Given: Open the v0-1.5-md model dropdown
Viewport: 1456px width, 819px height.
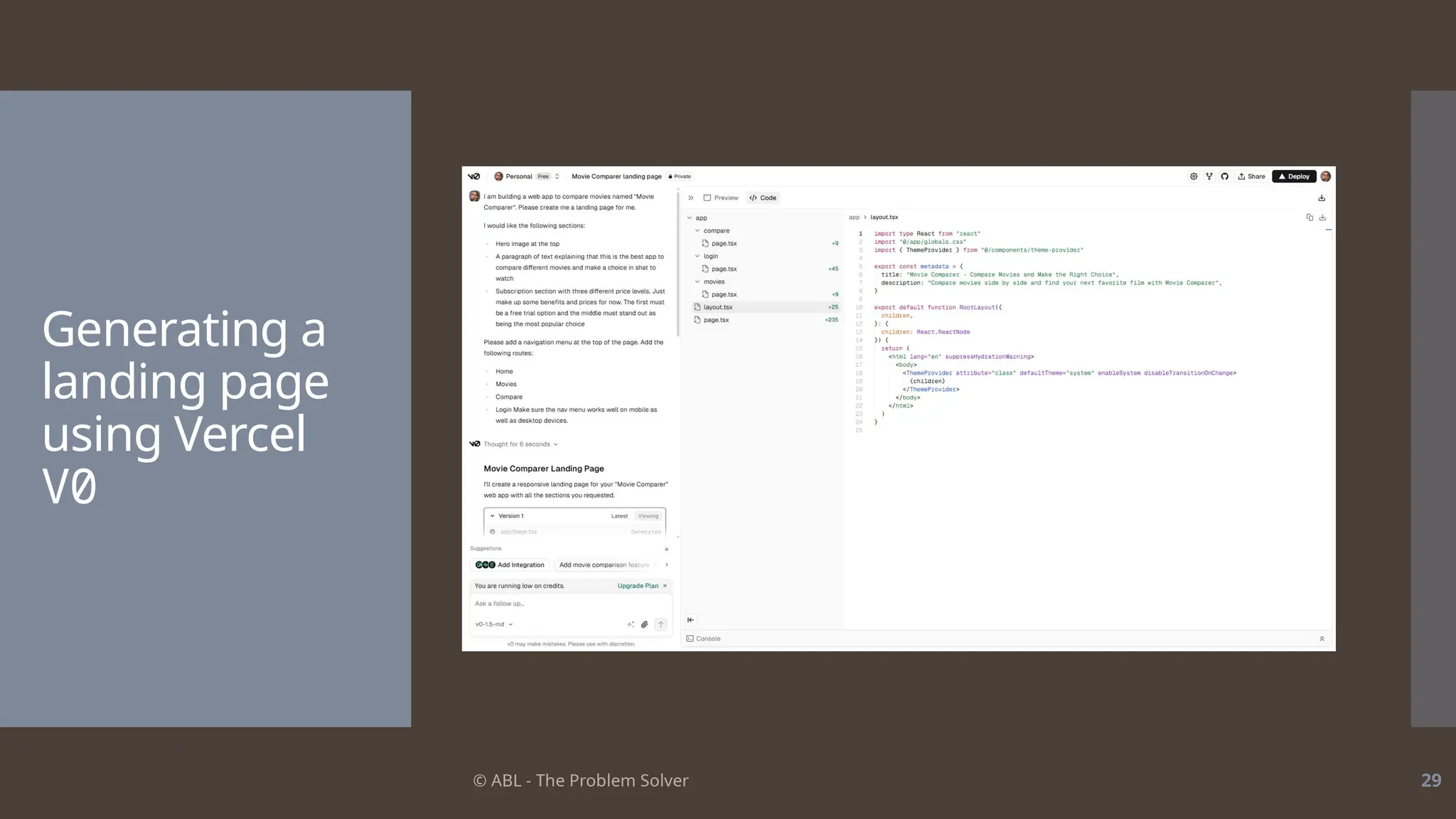Looking at the screenshot, I should 494,624.
